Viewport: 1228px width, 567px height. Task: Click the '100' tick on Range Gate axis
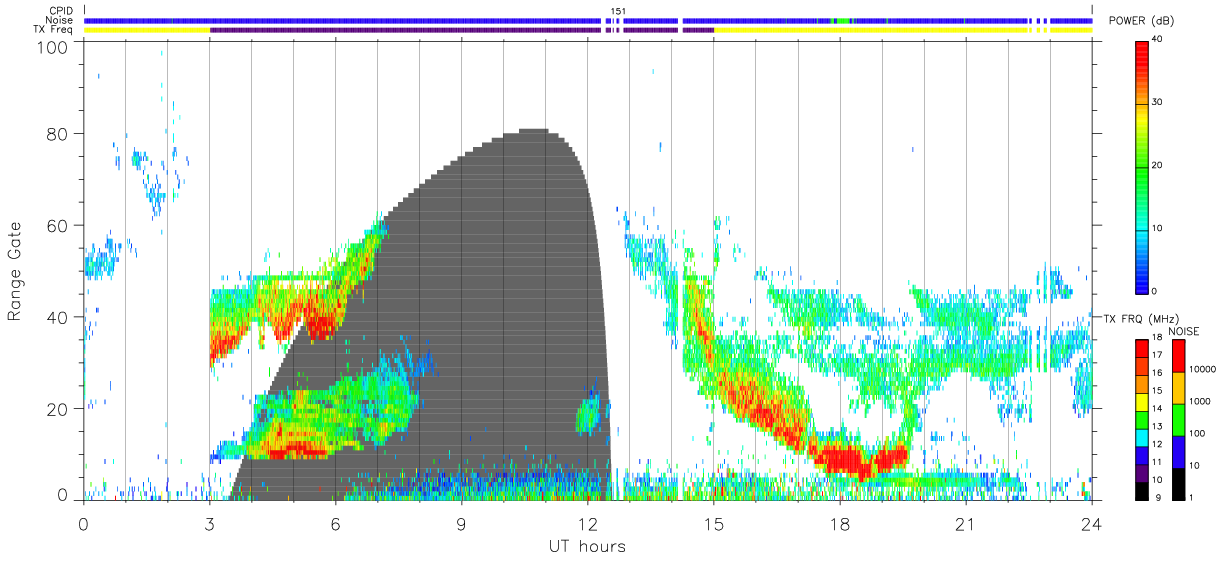54,47
